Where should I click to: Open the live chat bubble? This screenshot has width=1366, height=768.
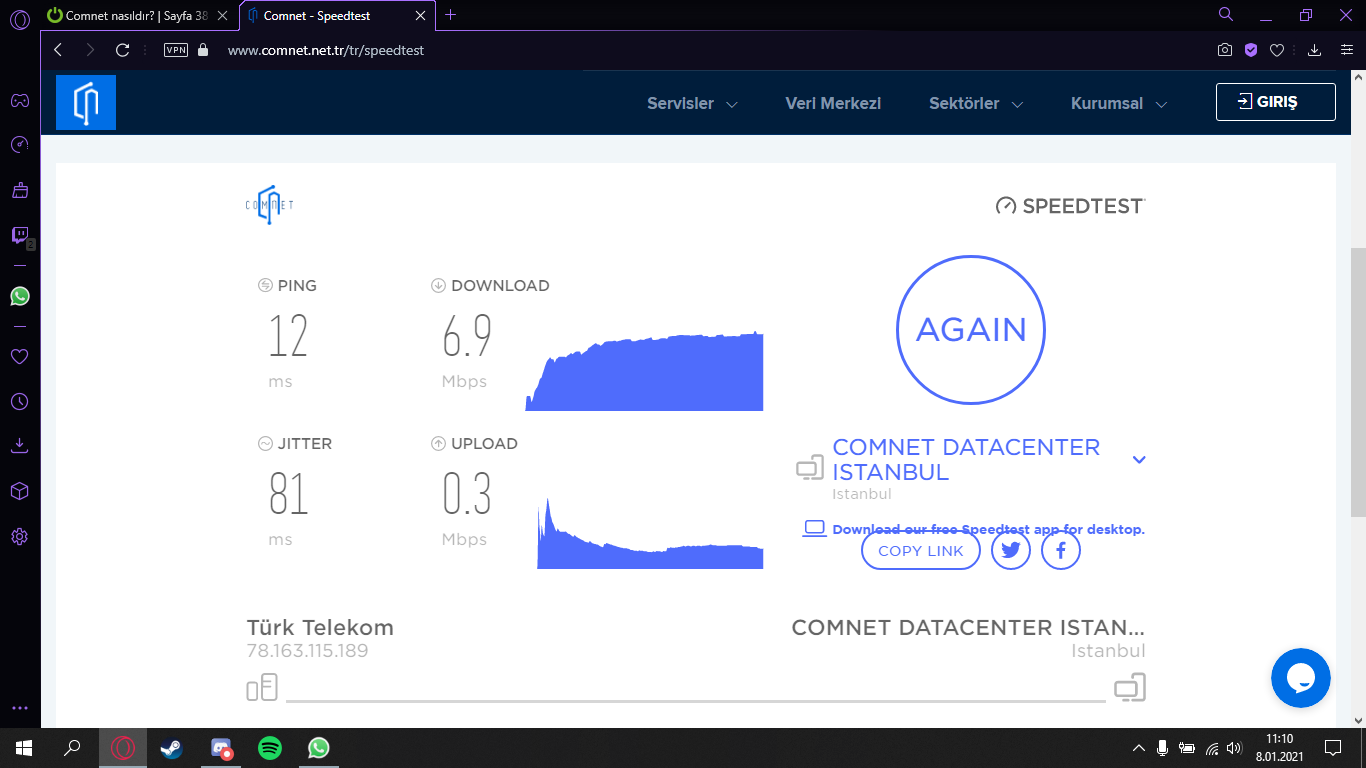point(1301,678)
